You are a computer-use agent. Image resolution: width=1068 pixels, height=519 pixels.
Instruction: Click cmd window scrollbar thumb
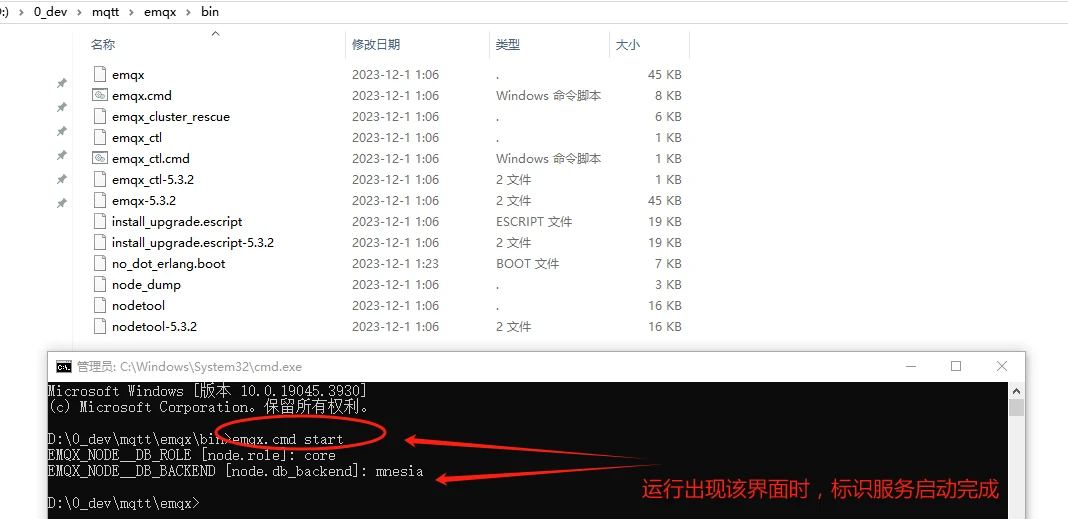click(x=1016, y=408)
